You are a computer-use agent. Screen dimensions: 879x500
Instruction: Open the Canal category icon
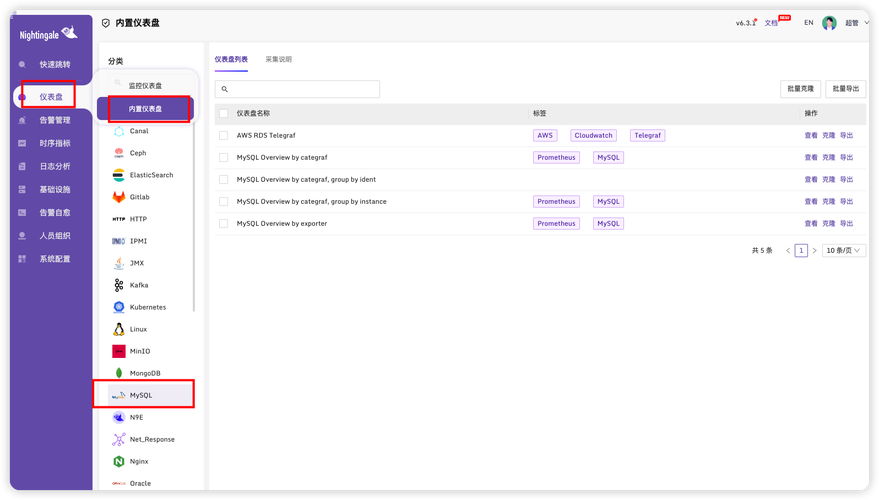[x=119, y=131]
